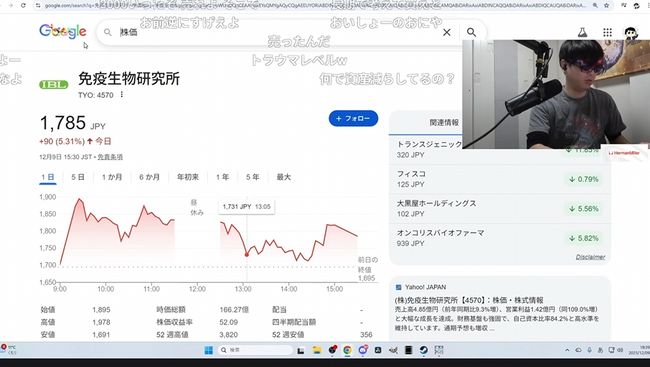Open the Google account avatar
This screenshot has height=367, width=650.
pyautogui.click(x=631, y=32)
